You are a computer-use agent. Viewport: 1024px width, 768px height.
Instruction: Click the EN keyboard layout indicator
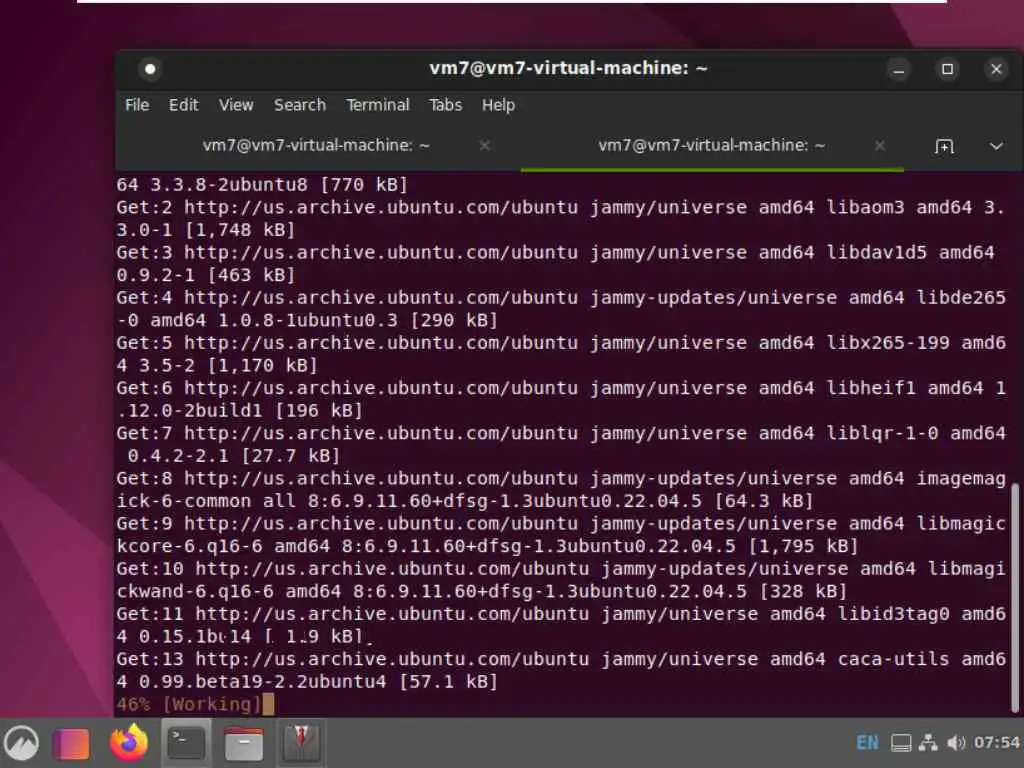(867, 743)
